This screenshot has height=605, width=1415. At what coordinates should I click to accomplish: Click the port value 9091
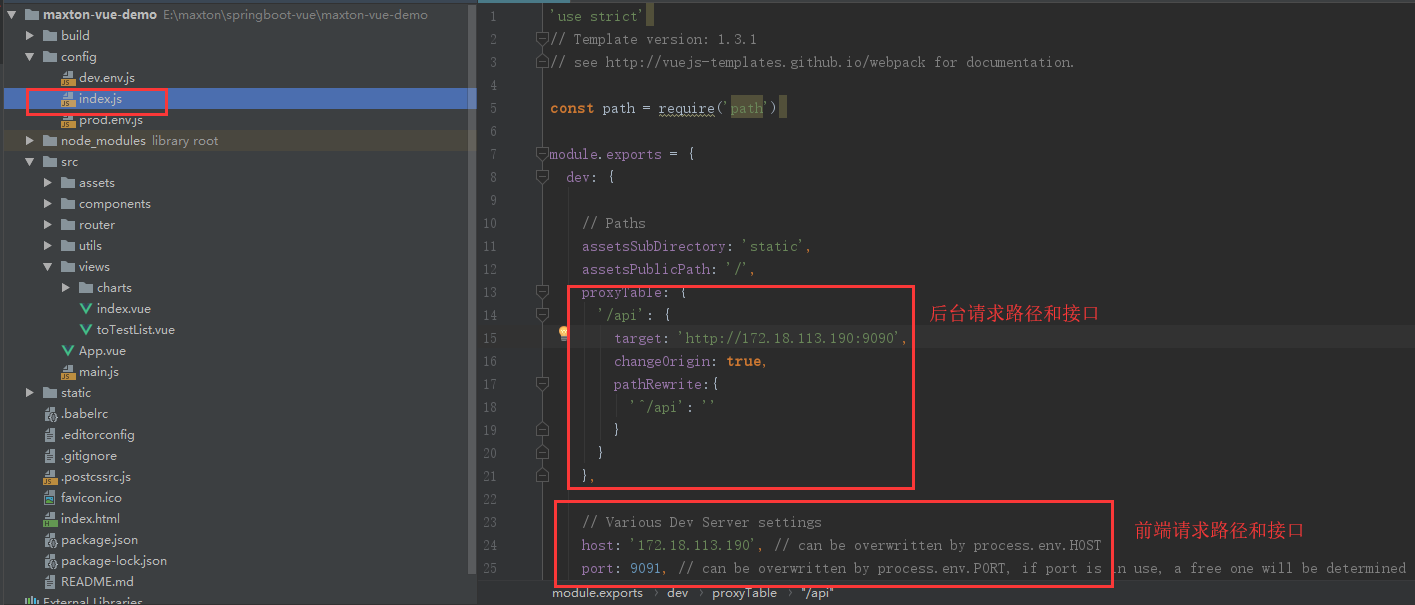click(x=646, y=568)
